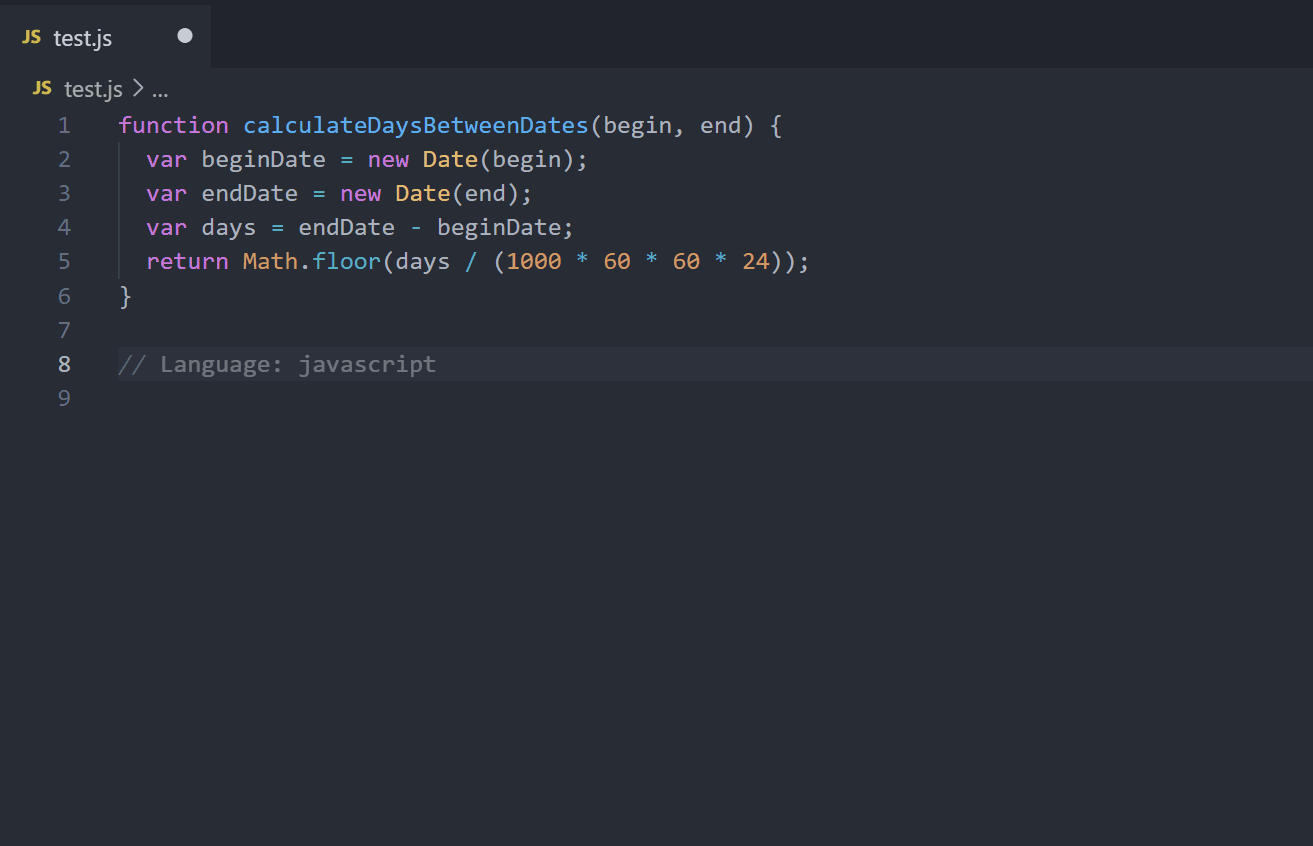
Task: Place cursor on the closing brace of line 6
Action: 125,296
